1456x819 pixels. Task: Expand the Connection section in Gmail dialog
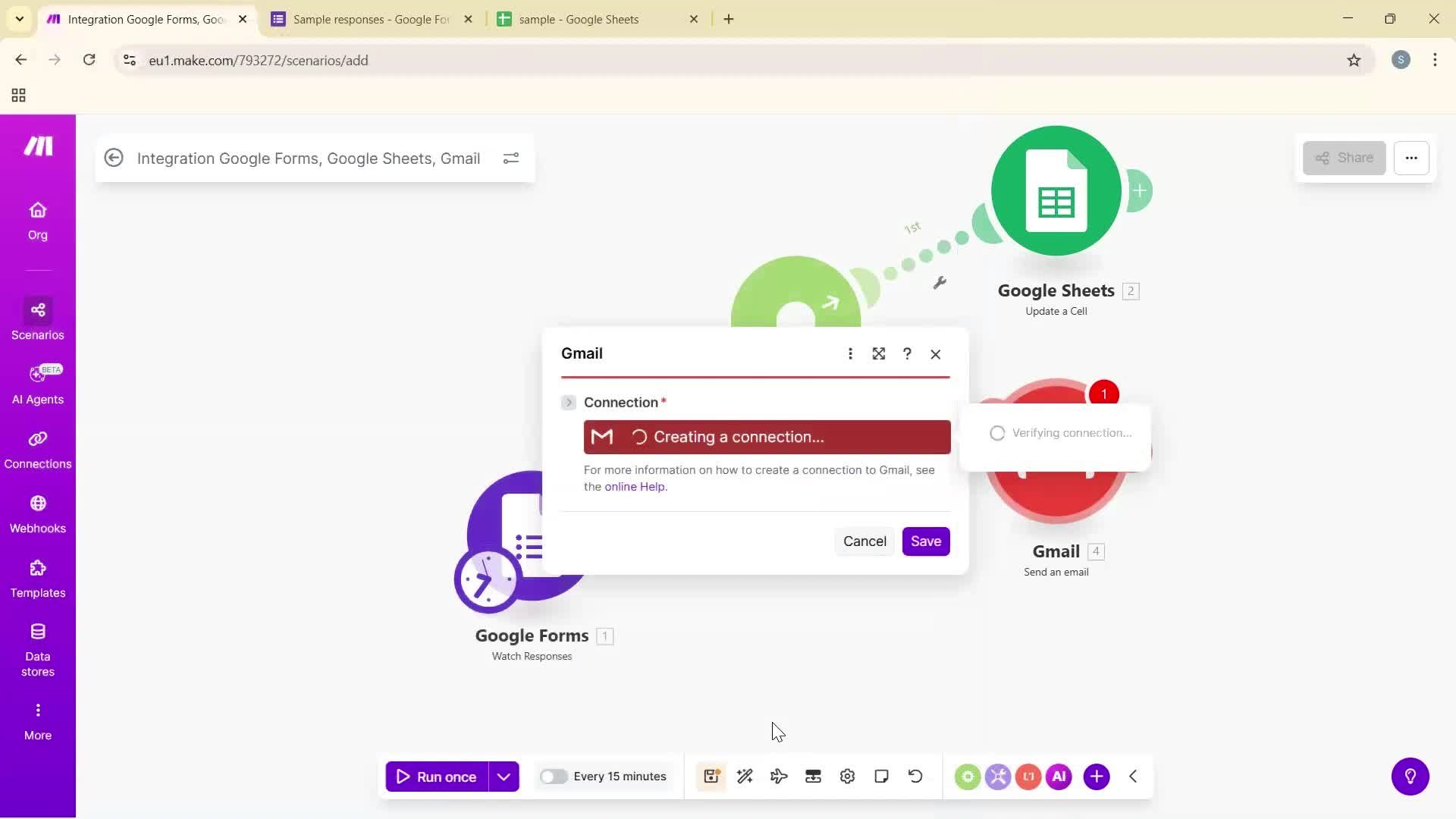tap(568, 402)
